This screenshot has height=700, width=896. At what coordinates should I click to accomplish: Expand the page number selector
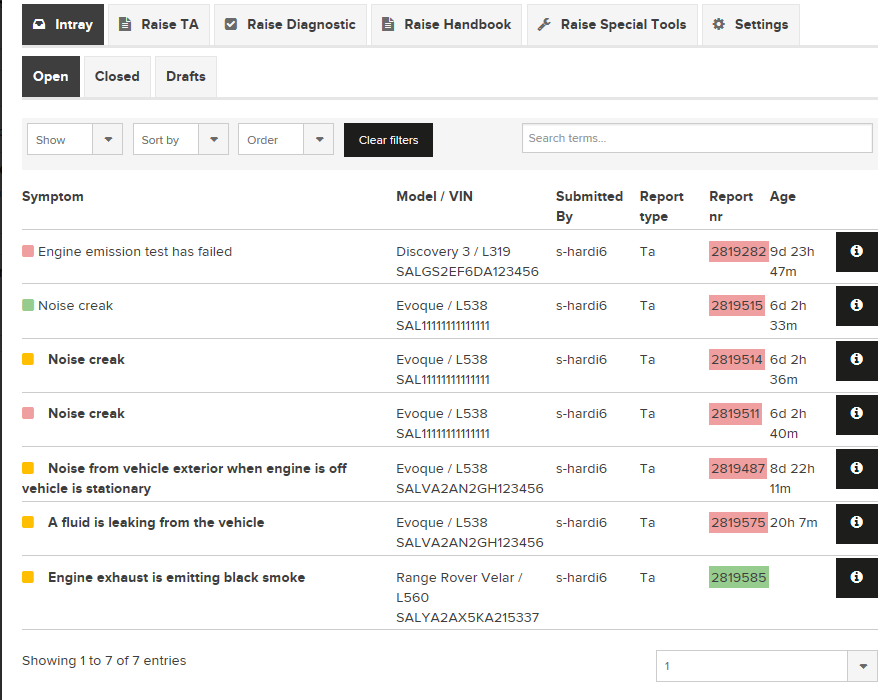point(767,666)
